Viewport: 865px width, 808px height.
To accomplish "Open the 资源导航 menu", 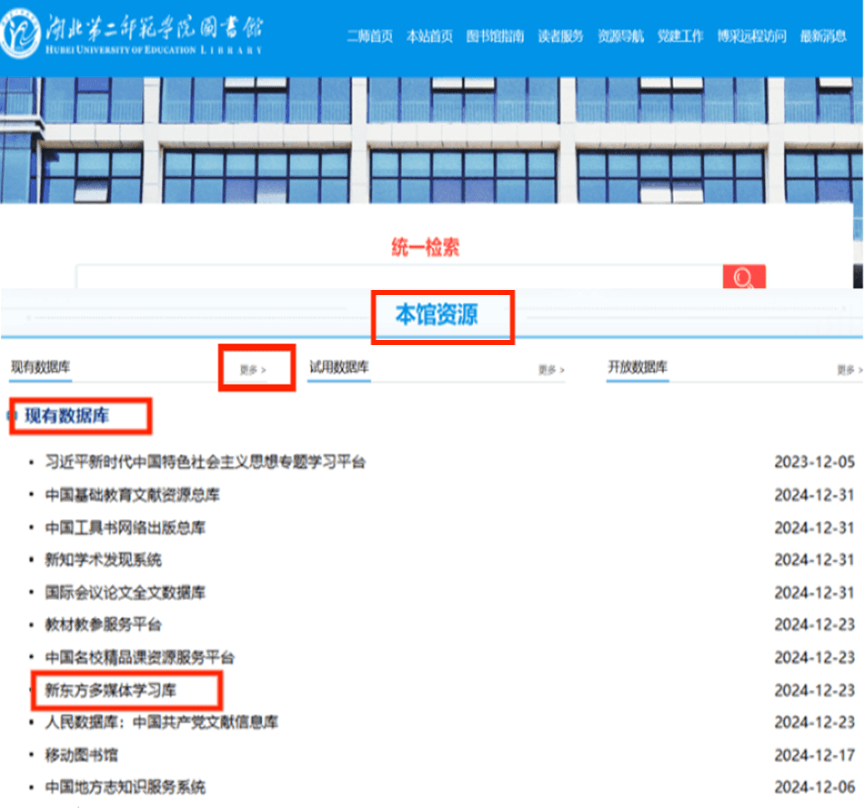I will point(620,36).
